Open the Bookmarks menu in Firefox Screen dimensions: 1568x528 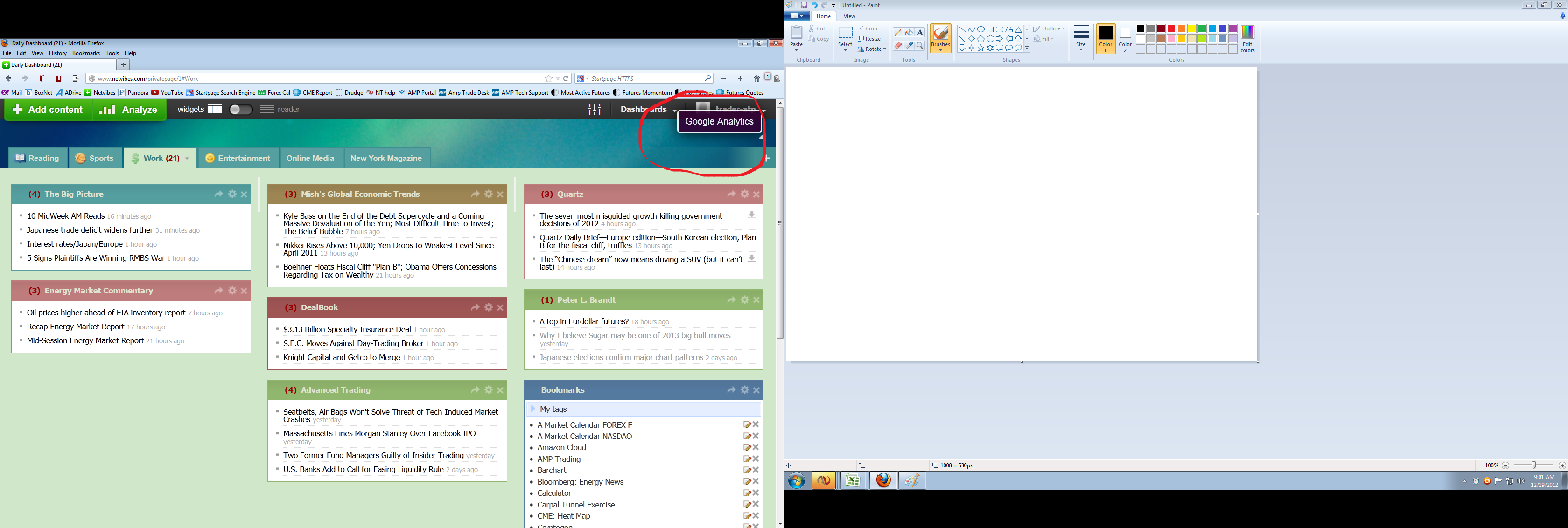click(85, 54)
